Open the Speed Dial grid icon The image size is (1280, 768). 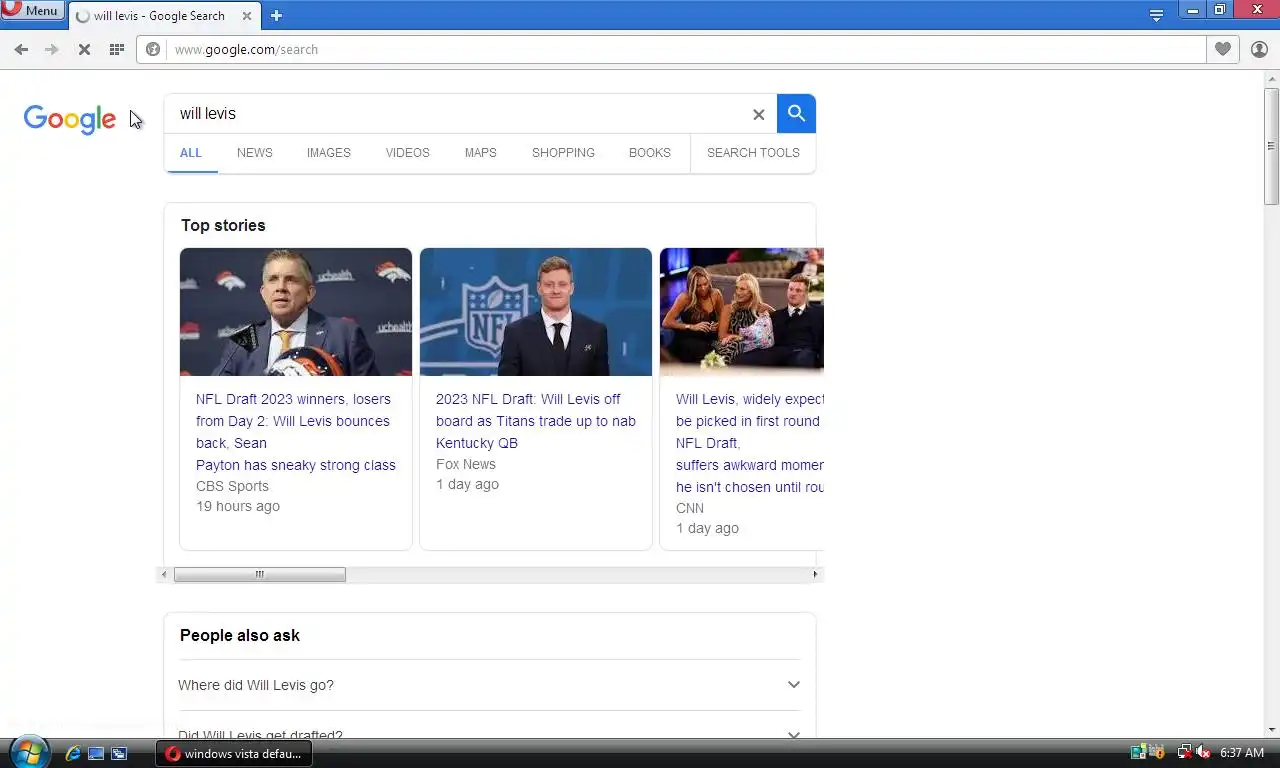(x=117, y=49)
